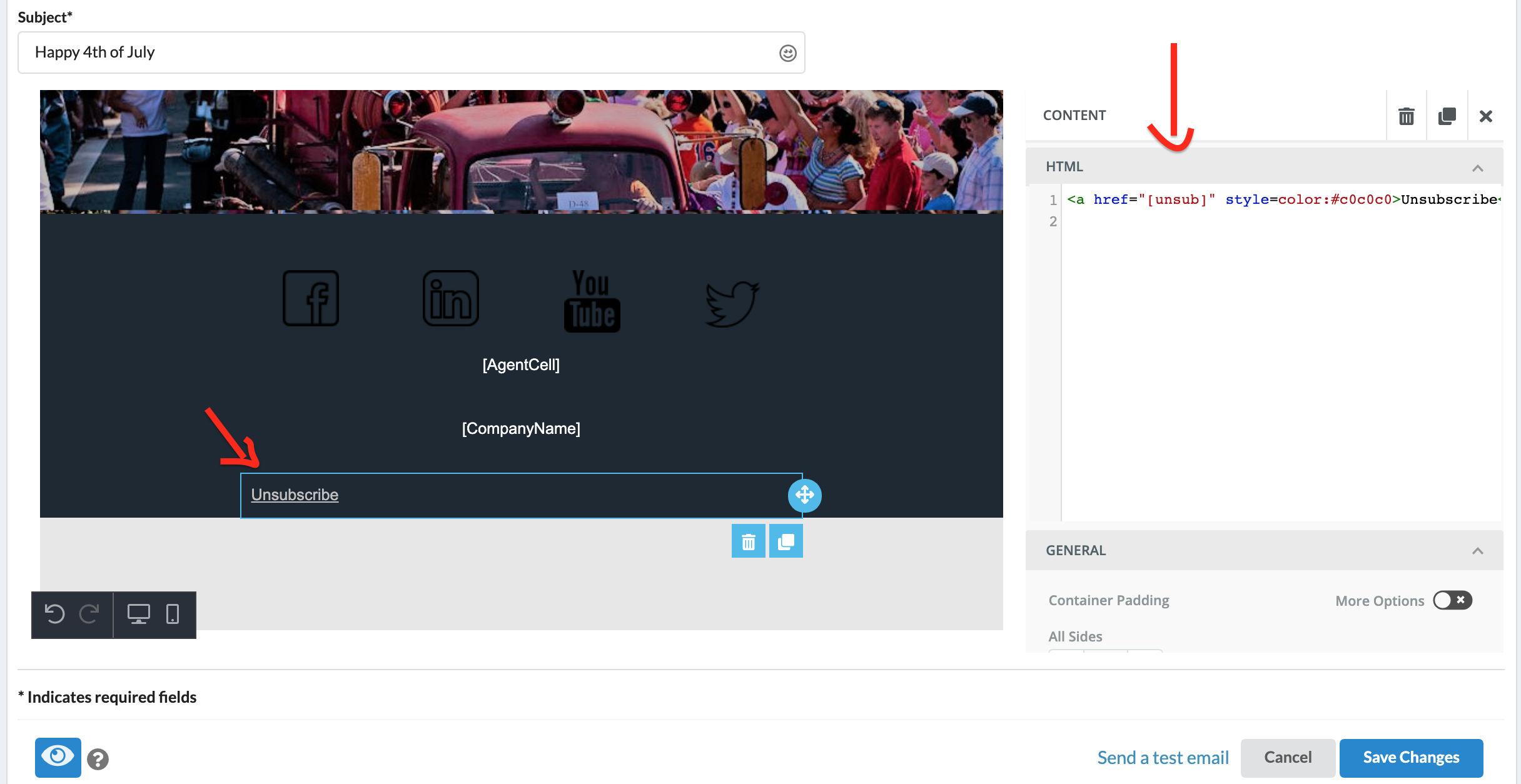Screen dimensions: 1521x784
Task: Collapse the HTML section
Action: [x=1478, y=167]
